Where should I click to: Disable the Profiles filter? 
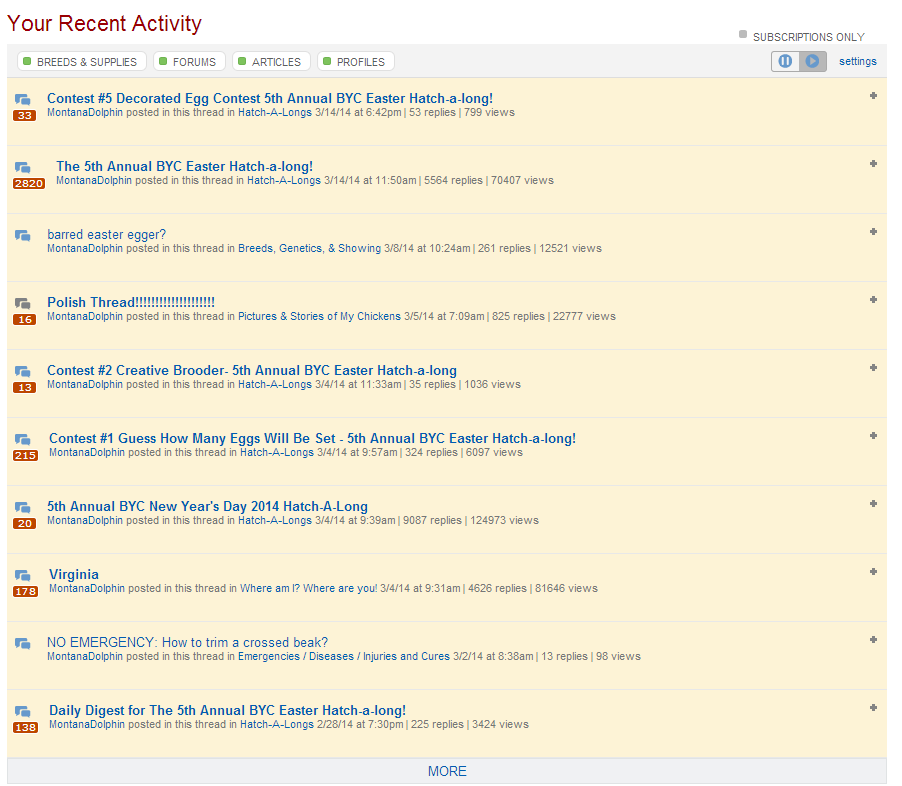click(x=355, y=62)
